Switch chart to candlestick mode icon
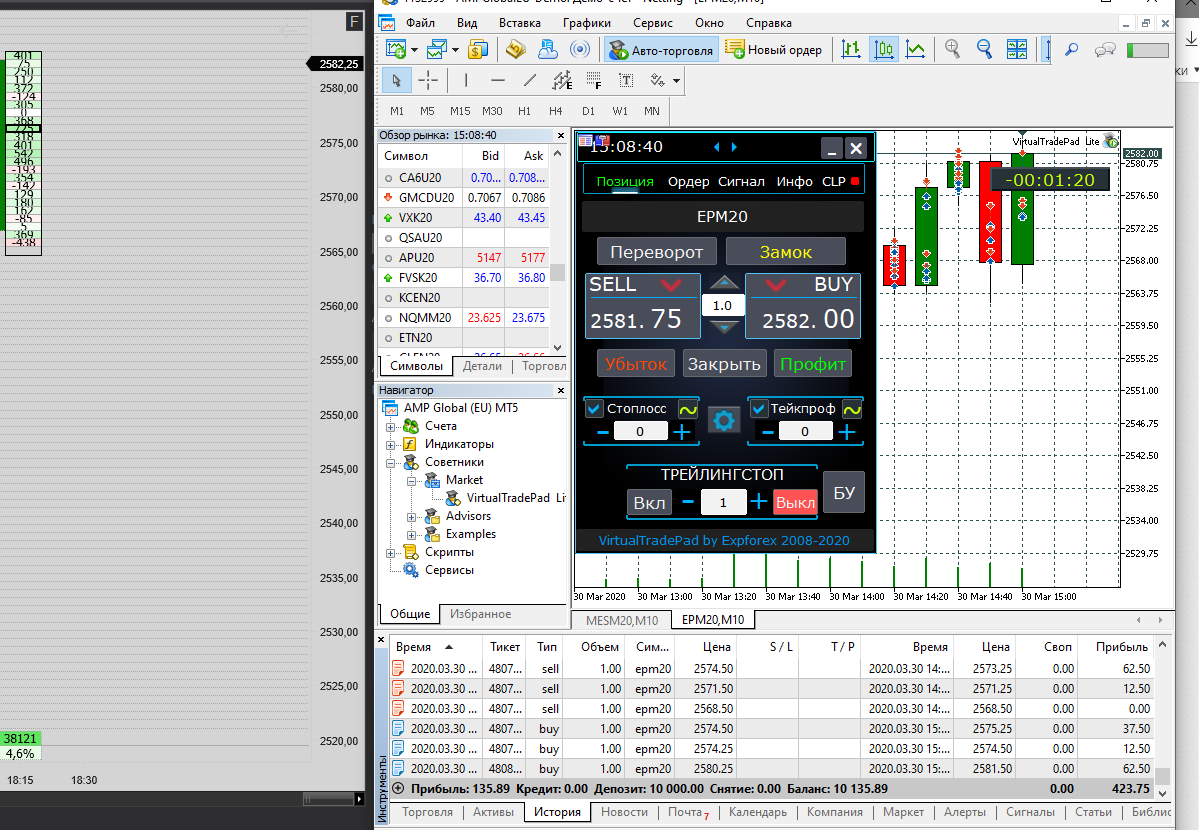Screen dimensions: 1199x830 click(x=883, y=50)
